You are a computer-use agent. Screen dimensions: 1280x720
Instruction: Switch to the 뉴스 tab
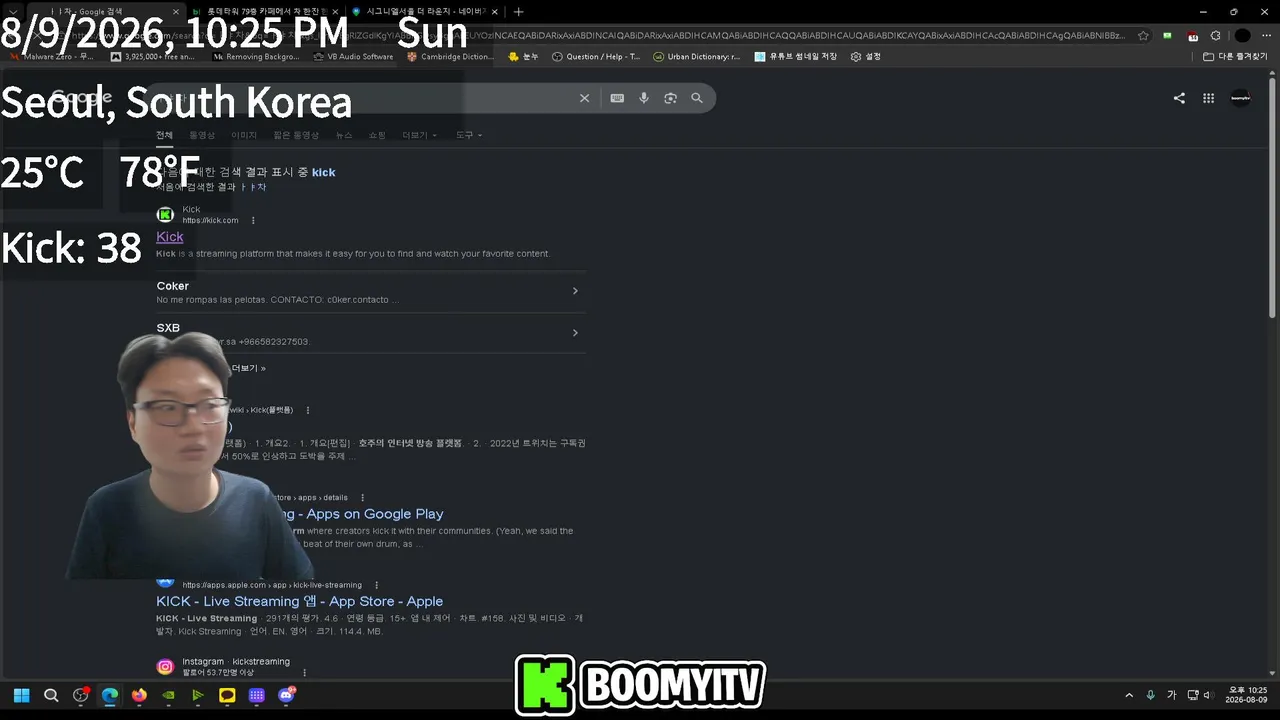[x=344, y=135]
